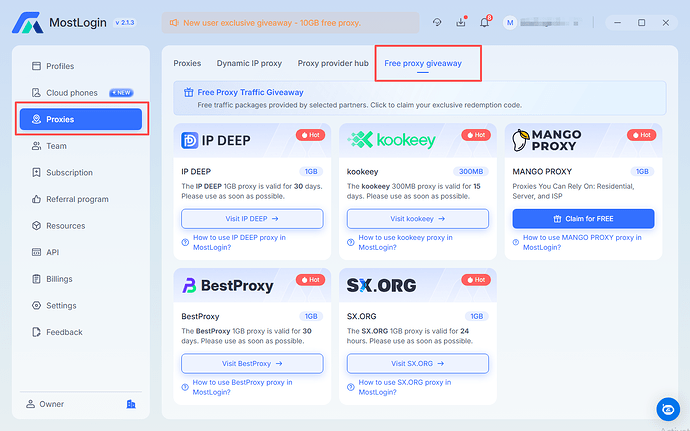Open notifications bell icon
The width and height of the screenshot is (690, 431).
pos(484,22)
